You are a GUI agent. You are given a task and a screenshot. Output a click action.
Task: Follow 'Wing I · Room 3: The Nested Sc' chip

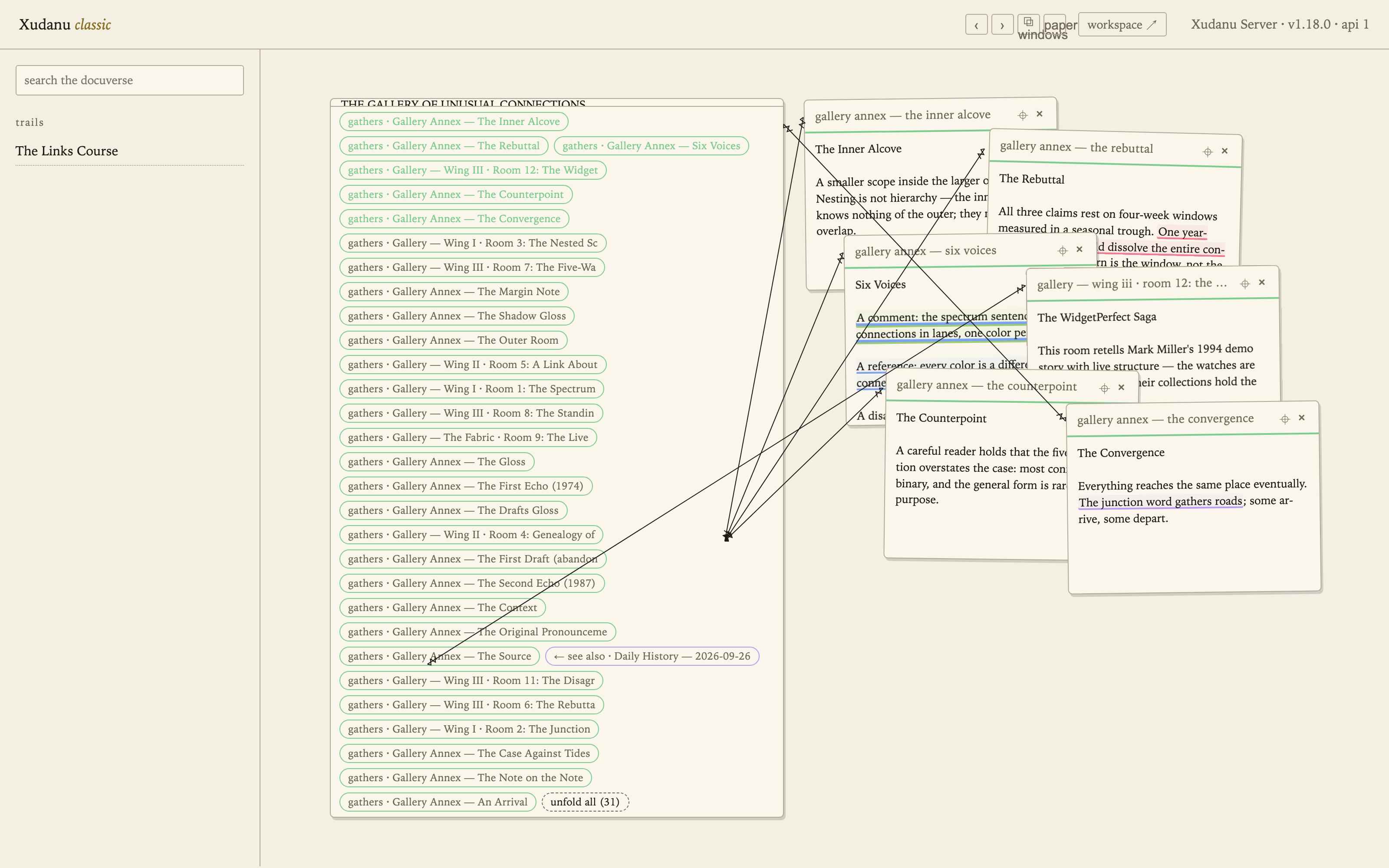click(473, 243)
